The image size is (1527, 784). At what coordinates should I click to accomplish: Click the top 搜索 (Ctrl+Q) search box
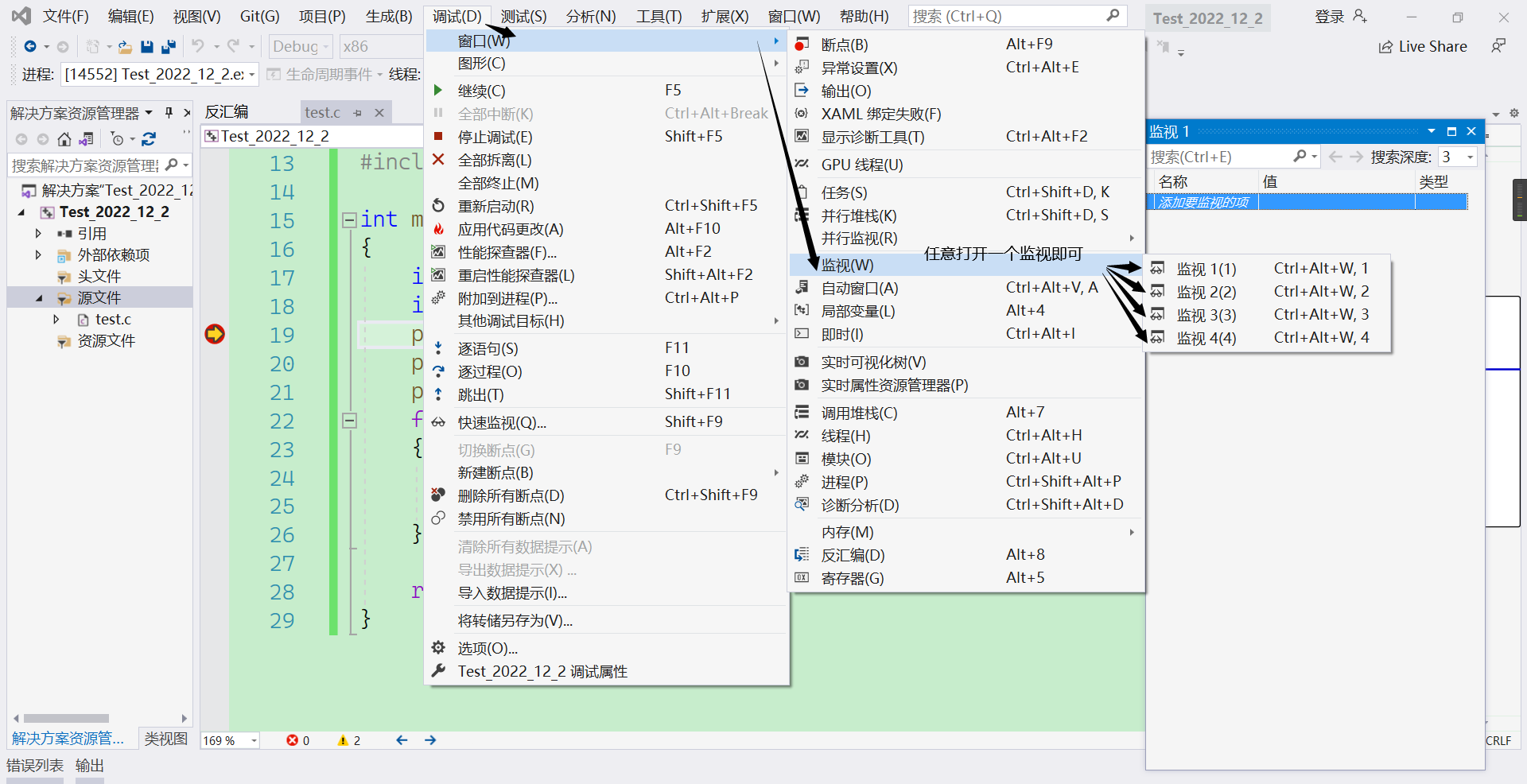coord(1016,16)
